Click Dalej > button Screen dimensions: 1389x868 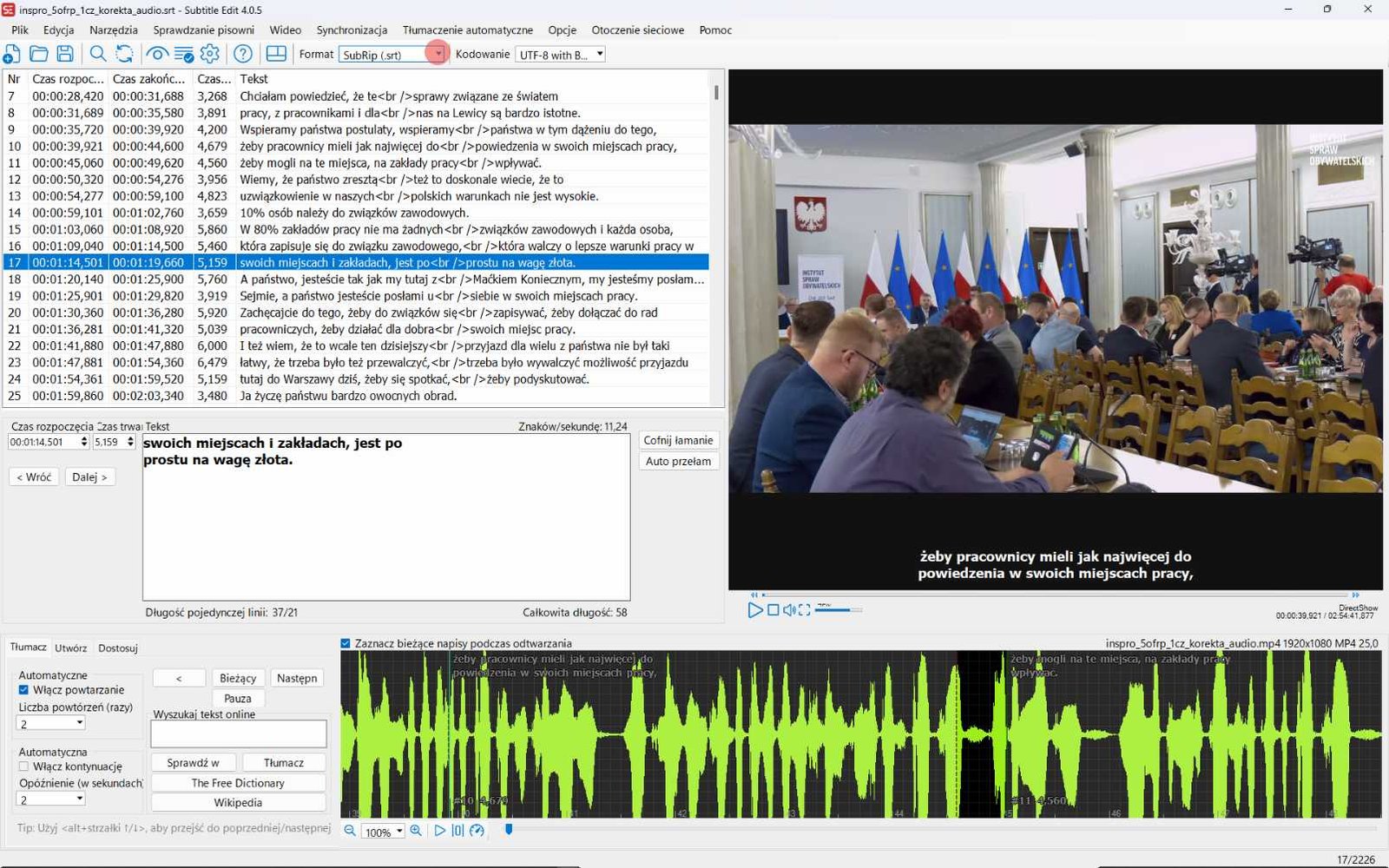click(x=89, y=477)
